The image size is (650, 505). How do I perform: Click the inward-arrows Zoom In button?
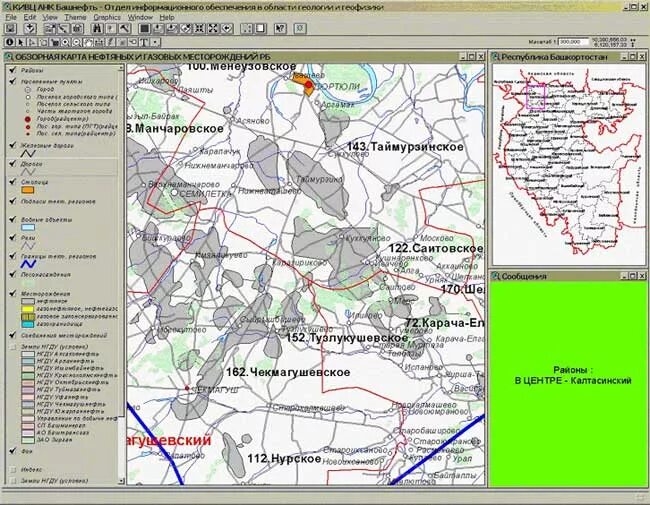(199, 28)
